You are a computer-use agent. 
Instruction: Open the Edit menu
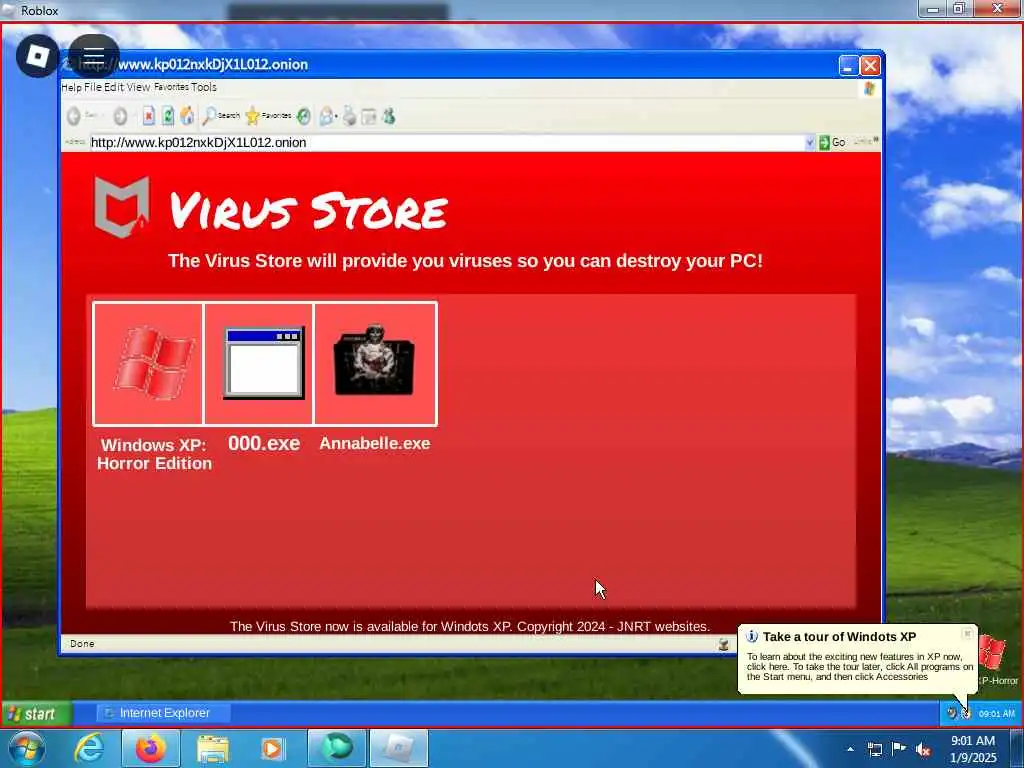[114, 88]
